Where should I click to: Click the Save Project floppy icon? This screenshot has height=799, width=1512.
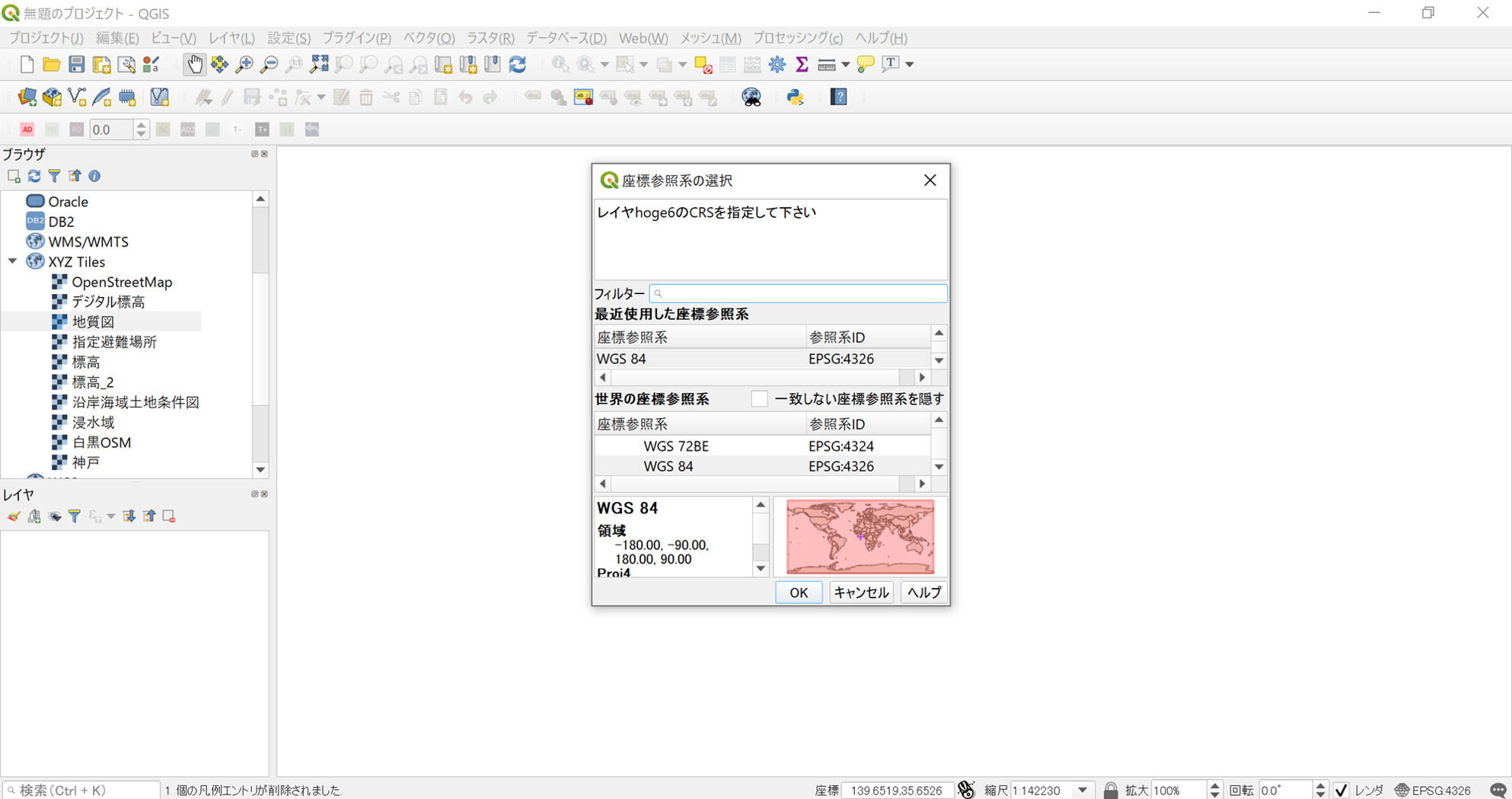pos(76,65)
